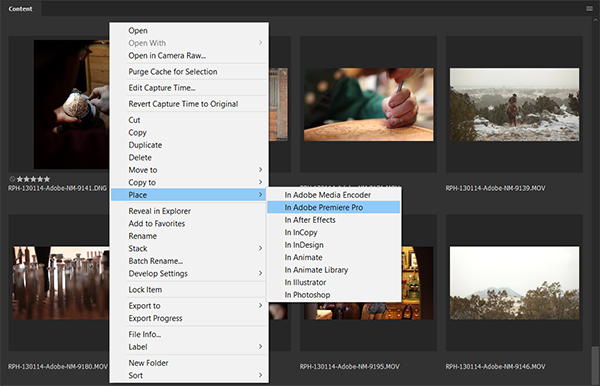Select the snowy hiker video thumbnail
Viewport: 600px width, 386px height.
click(514, 104)
